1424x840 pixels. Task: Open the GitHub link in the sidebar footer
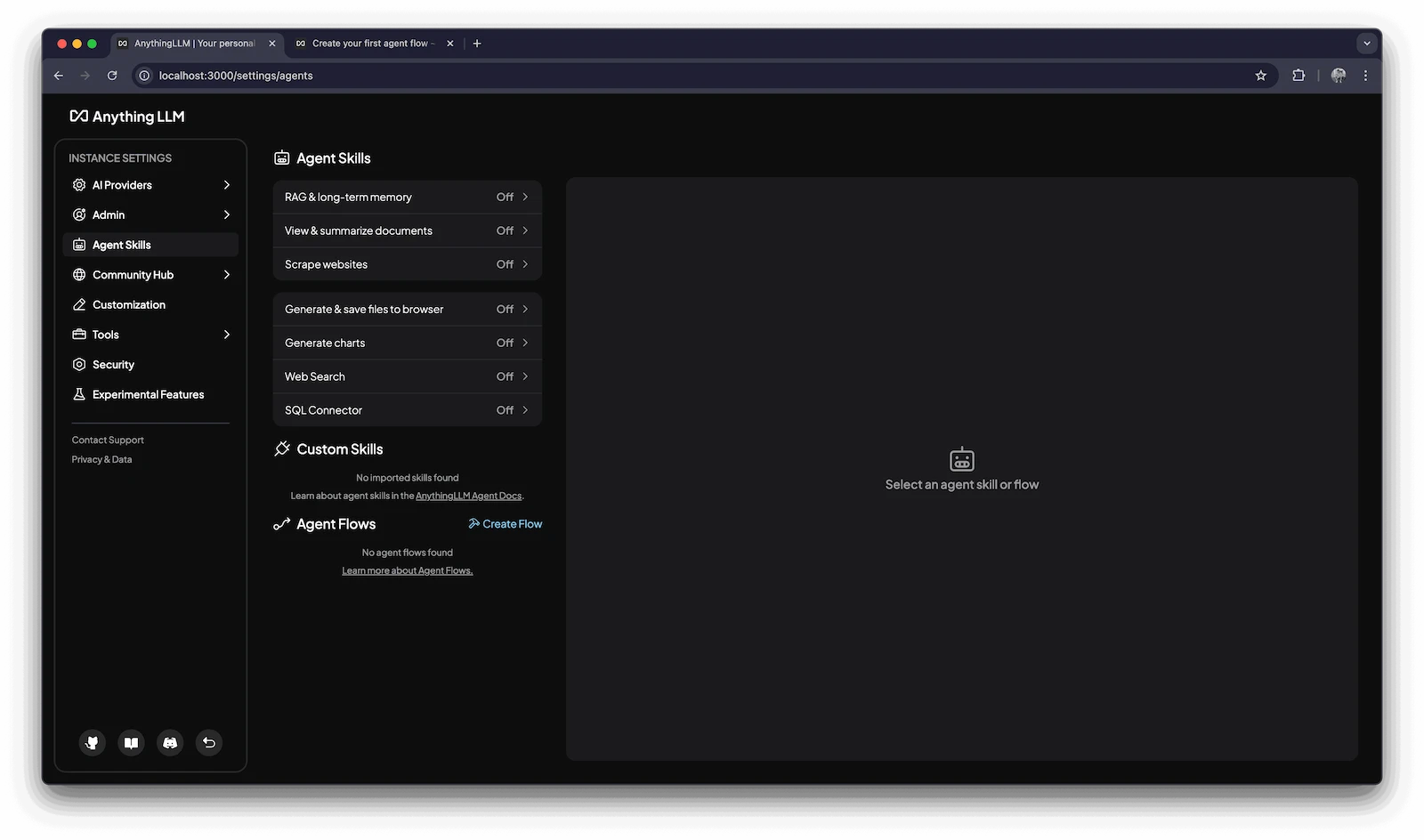[92, 743]
